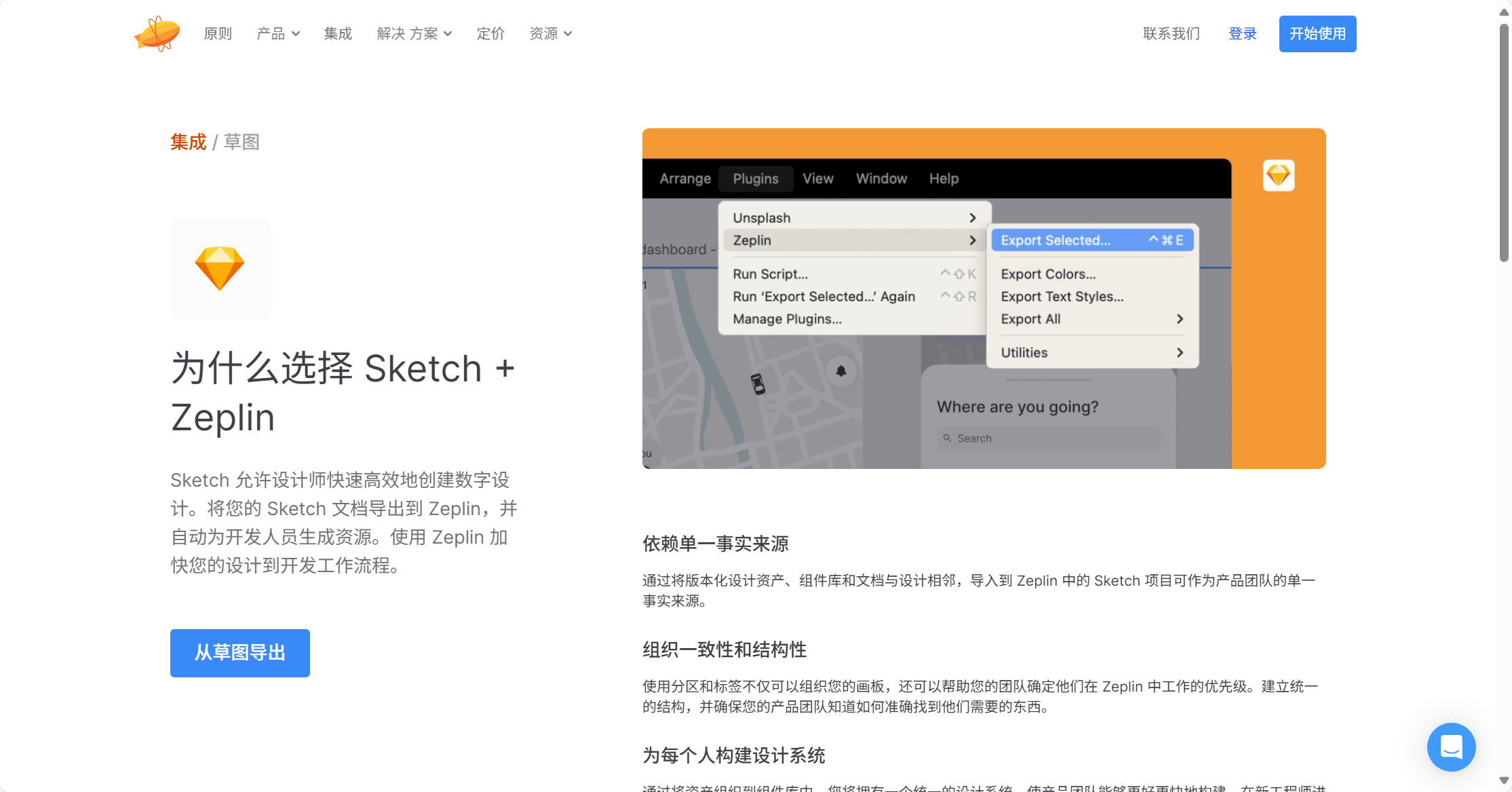Click the 开始使用 button
1512x792 pixels.
click(x=1317, y=34)
